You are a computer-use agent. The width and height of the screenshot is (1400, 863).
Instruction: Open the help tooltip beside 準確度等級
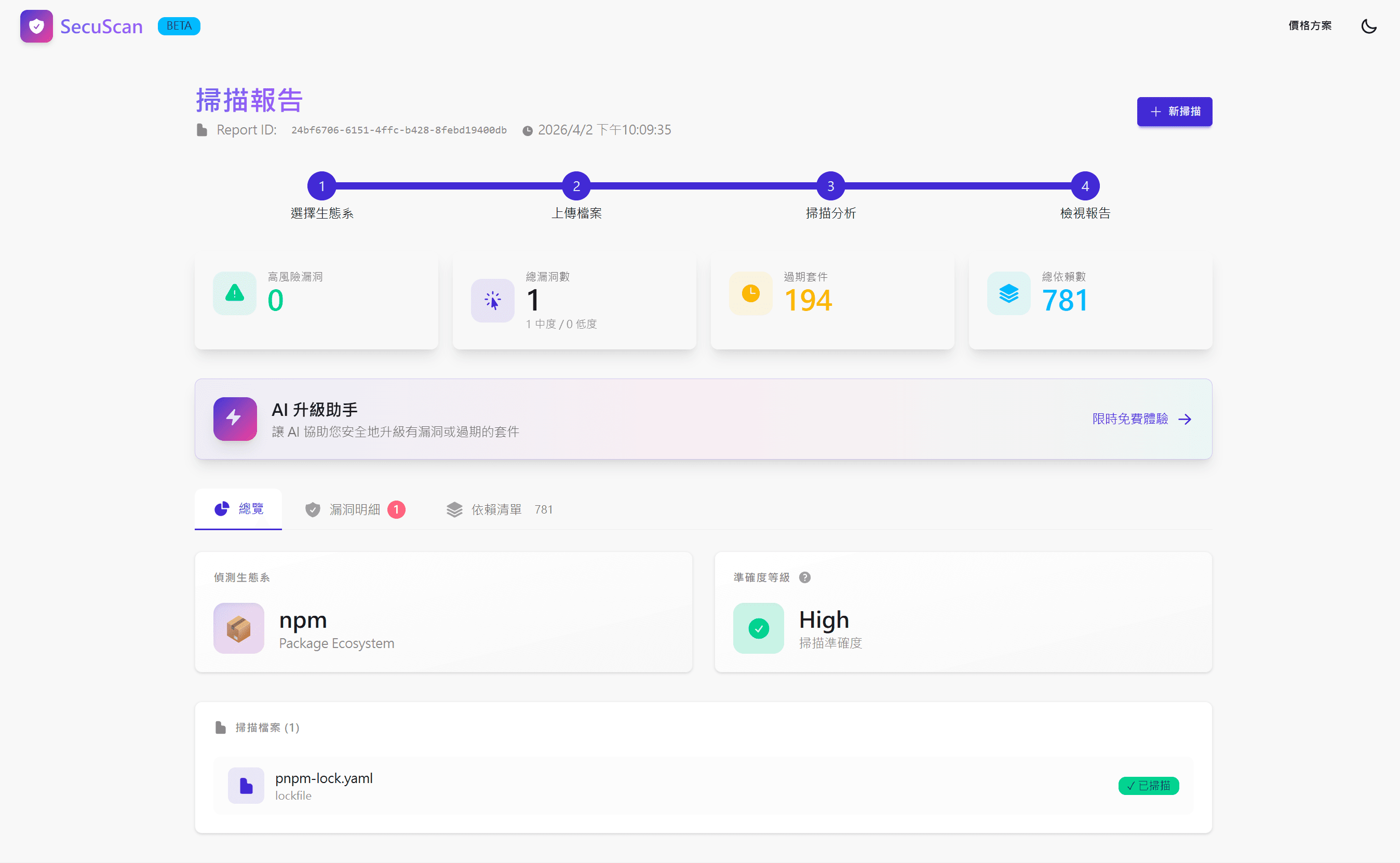[806, 577]
